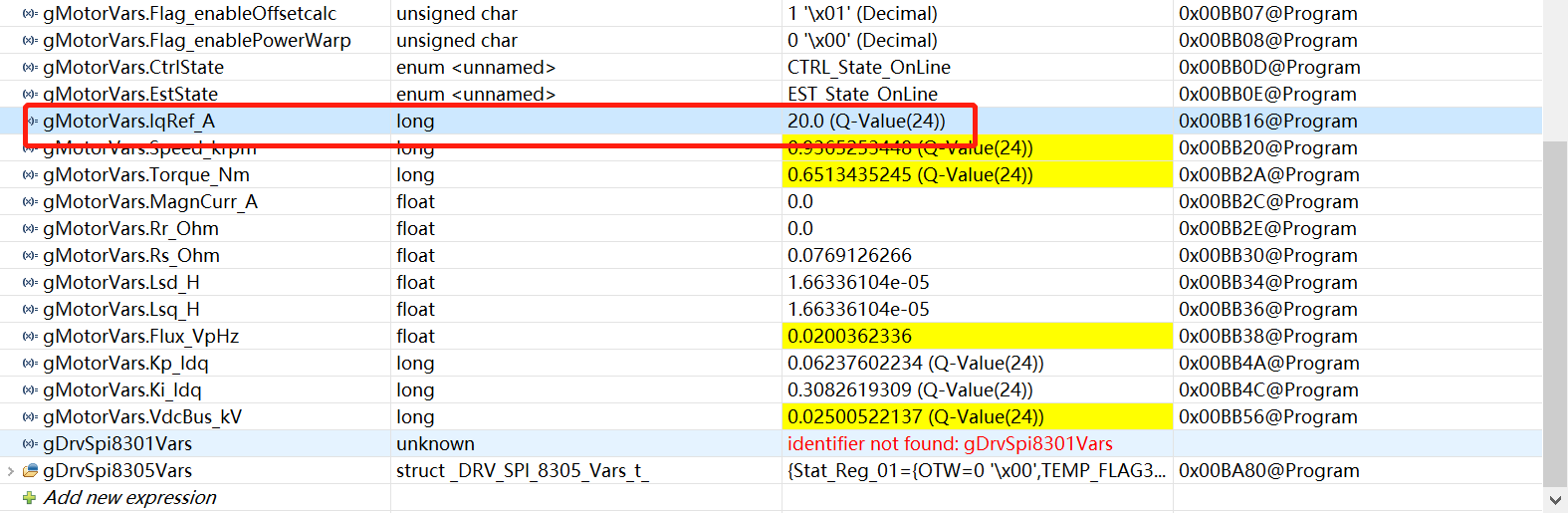Click the 0x00BA80@Program address cell
Image resolution: width=1568 pixels, height=513 pixels.
click(x=1269, y=470)
